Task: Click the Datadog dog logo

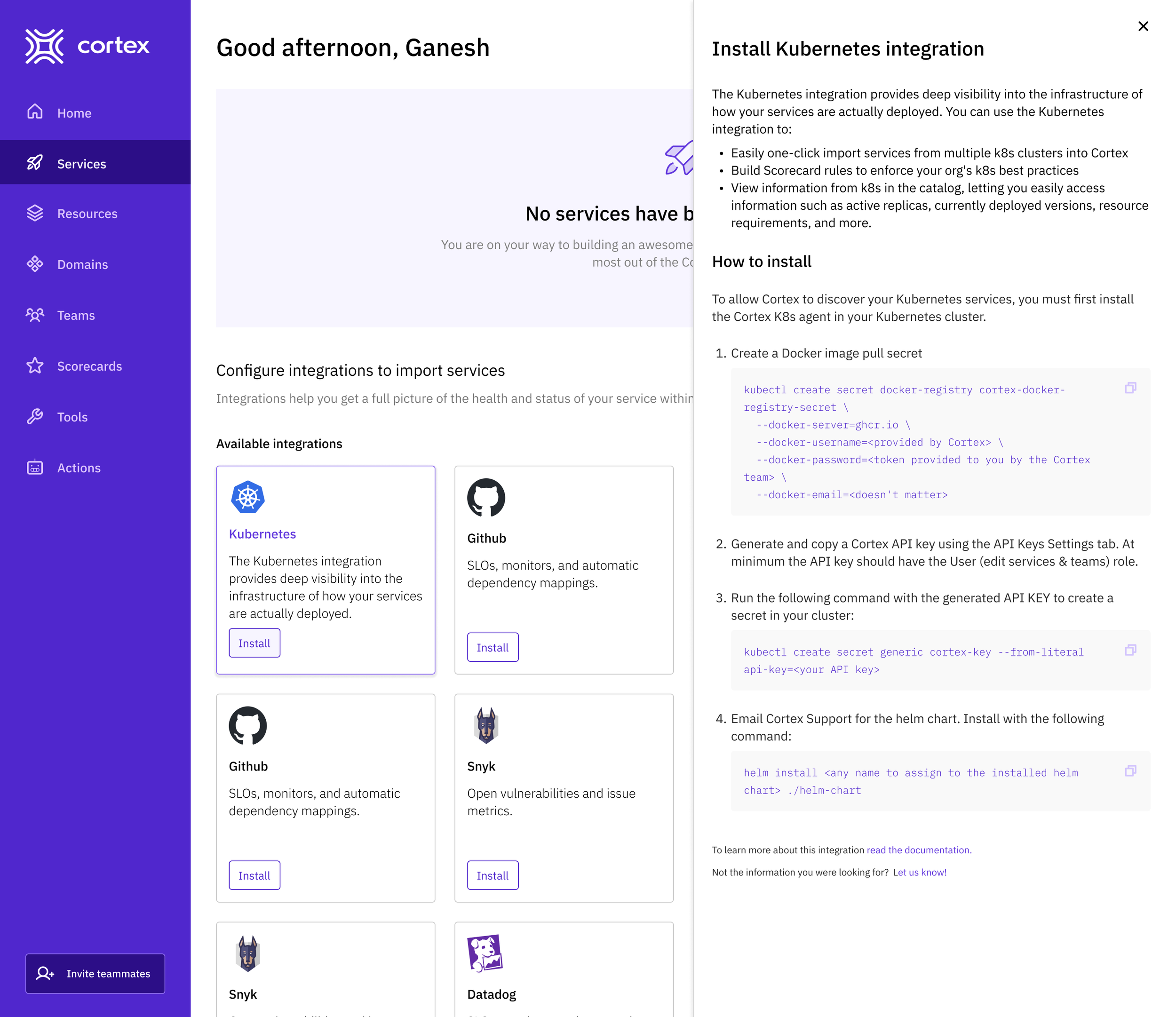Action: coord(485,953)
